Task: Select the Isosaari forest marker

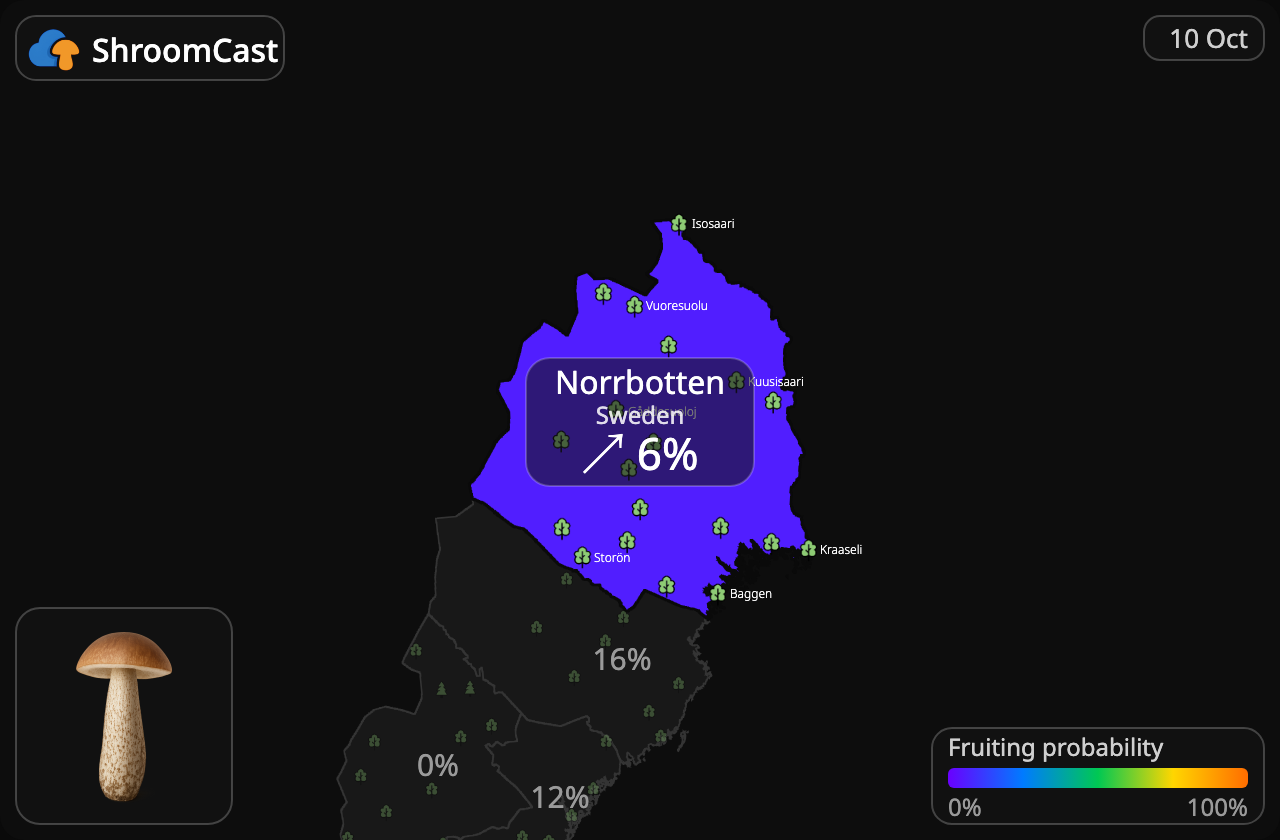Action: pyautogui.click(x=679, y=224)
